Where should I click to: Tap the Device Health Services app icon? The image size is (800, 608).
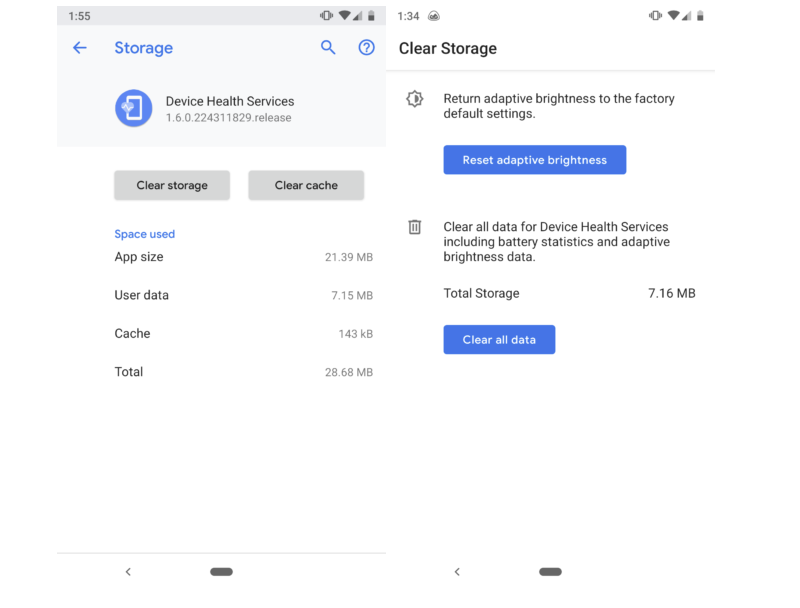point(133,108)
